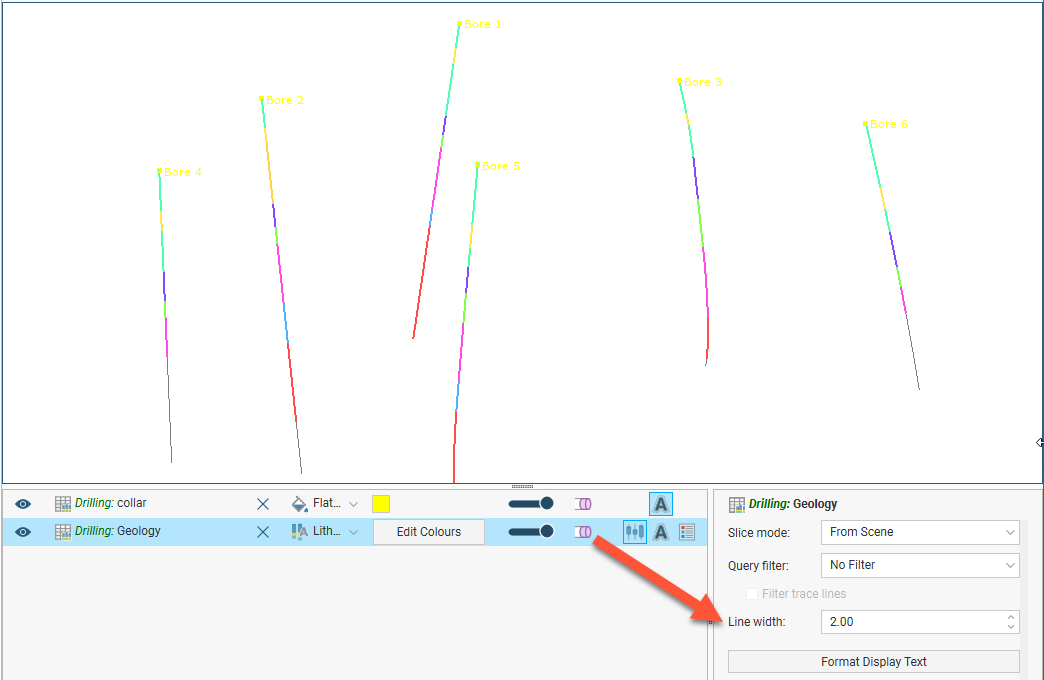This screenshot has height=680, width=1044.
Task: Open the yellow collar colour swatch
Action: [x=381, y=504]
